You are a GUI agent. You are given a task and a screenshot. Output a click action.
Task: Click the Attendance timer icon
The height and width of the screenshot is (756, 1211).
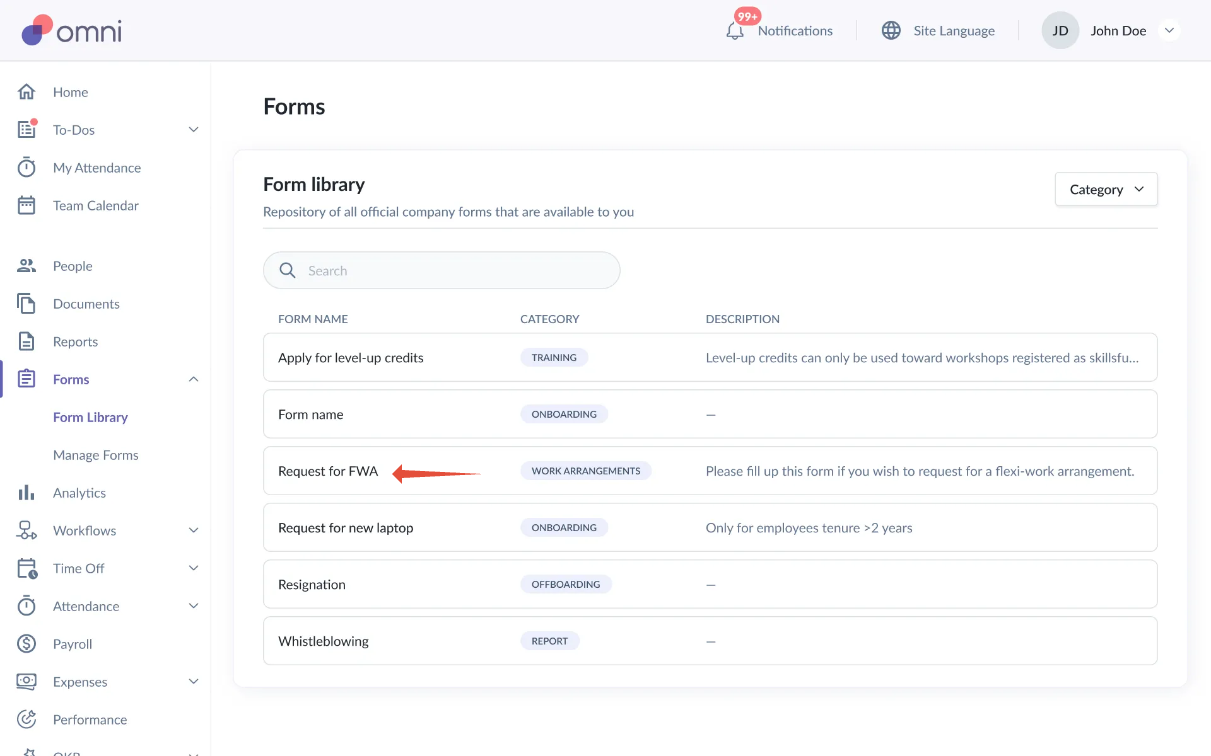[x=27, y=606]
